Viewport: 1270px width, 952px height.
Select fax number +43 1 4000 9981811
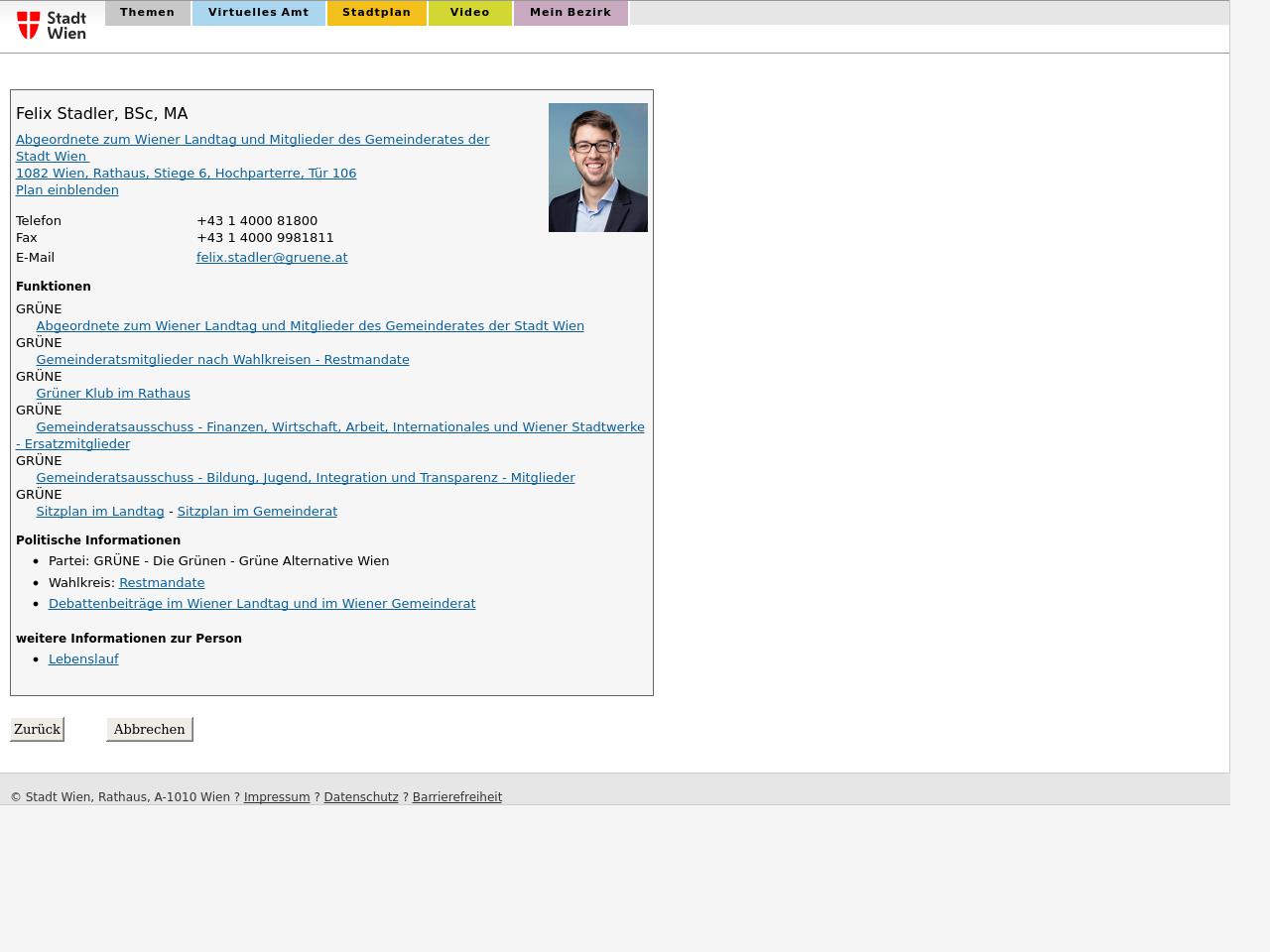(x=265, y=237)
